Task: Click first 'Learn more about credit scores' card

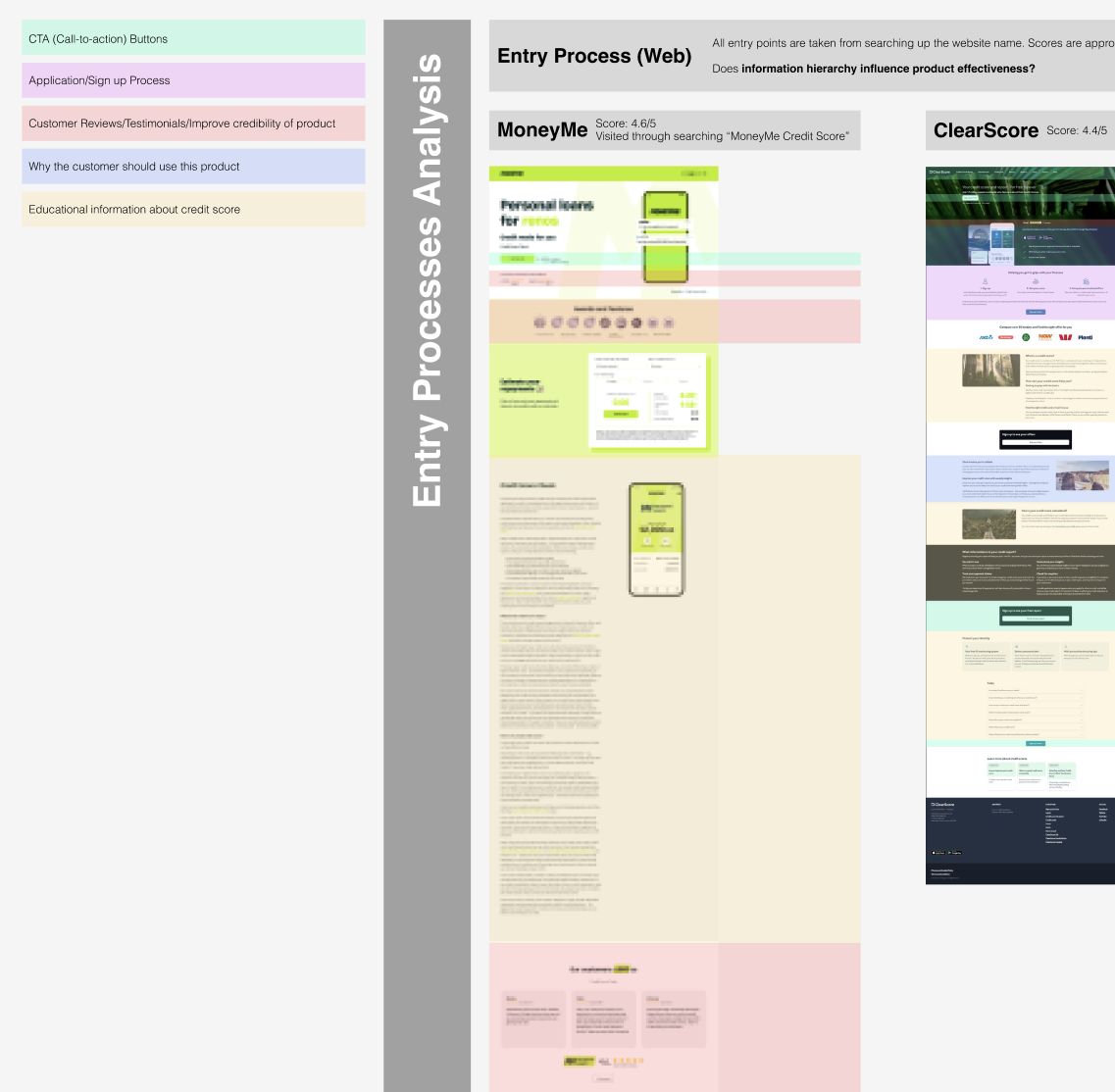Action: [1000, 776]
